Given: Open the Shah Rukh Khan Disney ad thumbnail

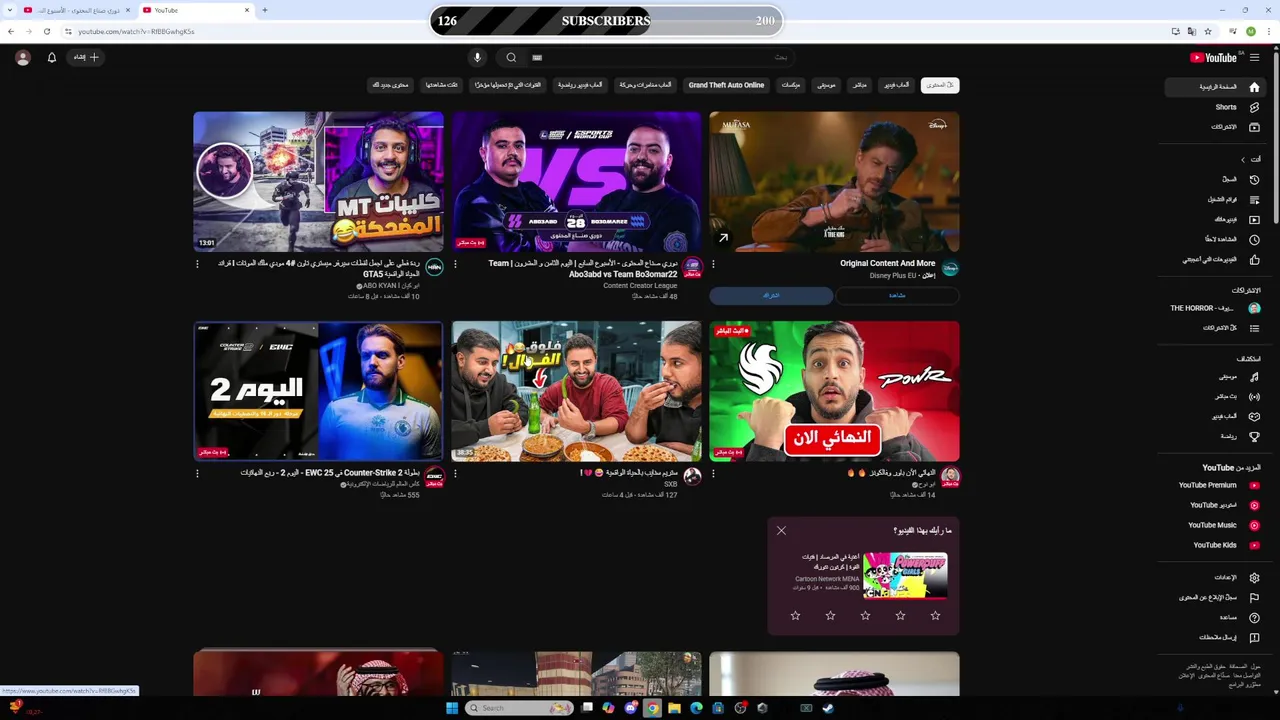Looking at the screenshot, I should (834, 182).
